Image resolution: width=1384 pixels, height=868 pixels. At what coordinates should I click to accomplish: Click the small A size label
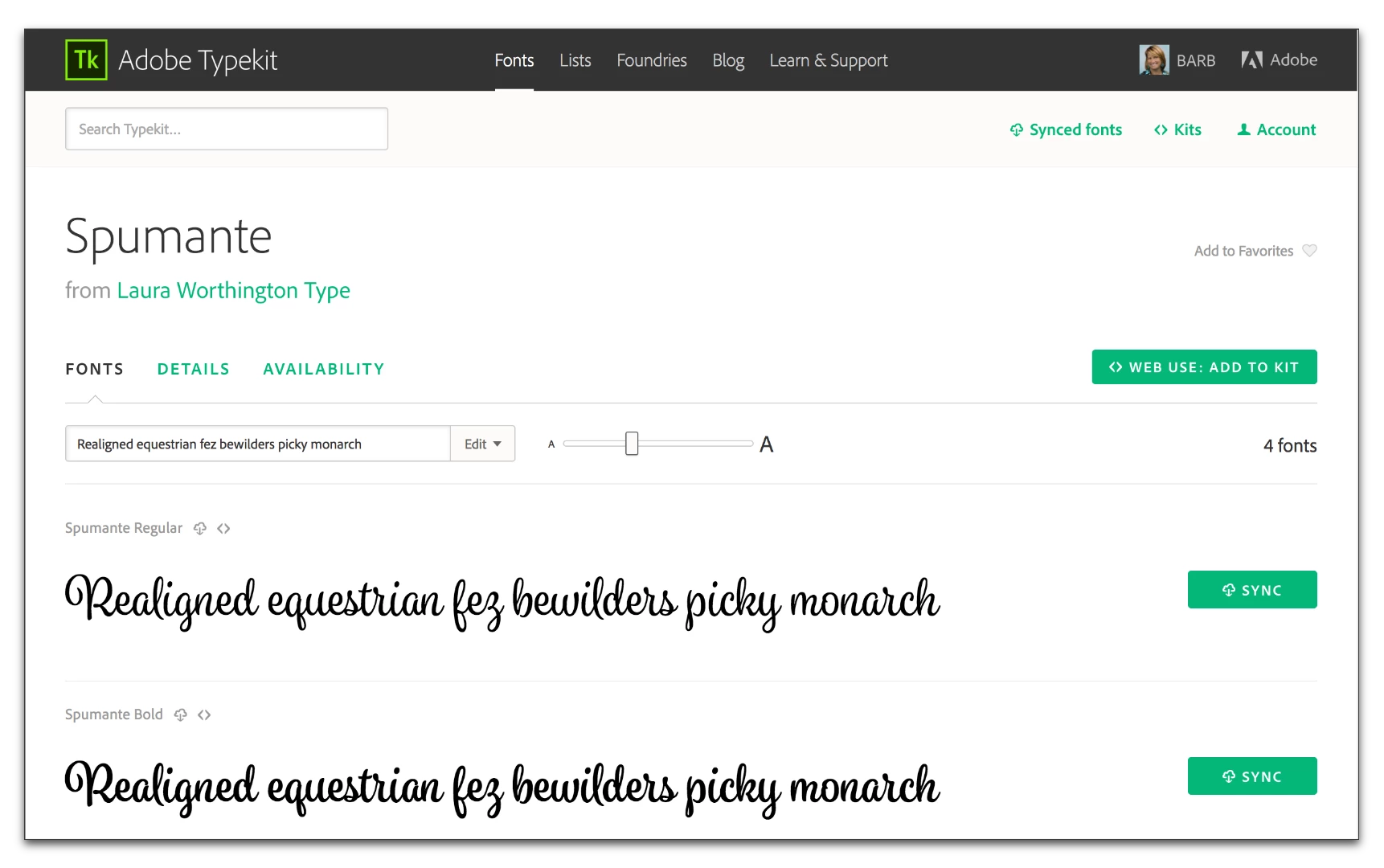click(x=551, y=444)
